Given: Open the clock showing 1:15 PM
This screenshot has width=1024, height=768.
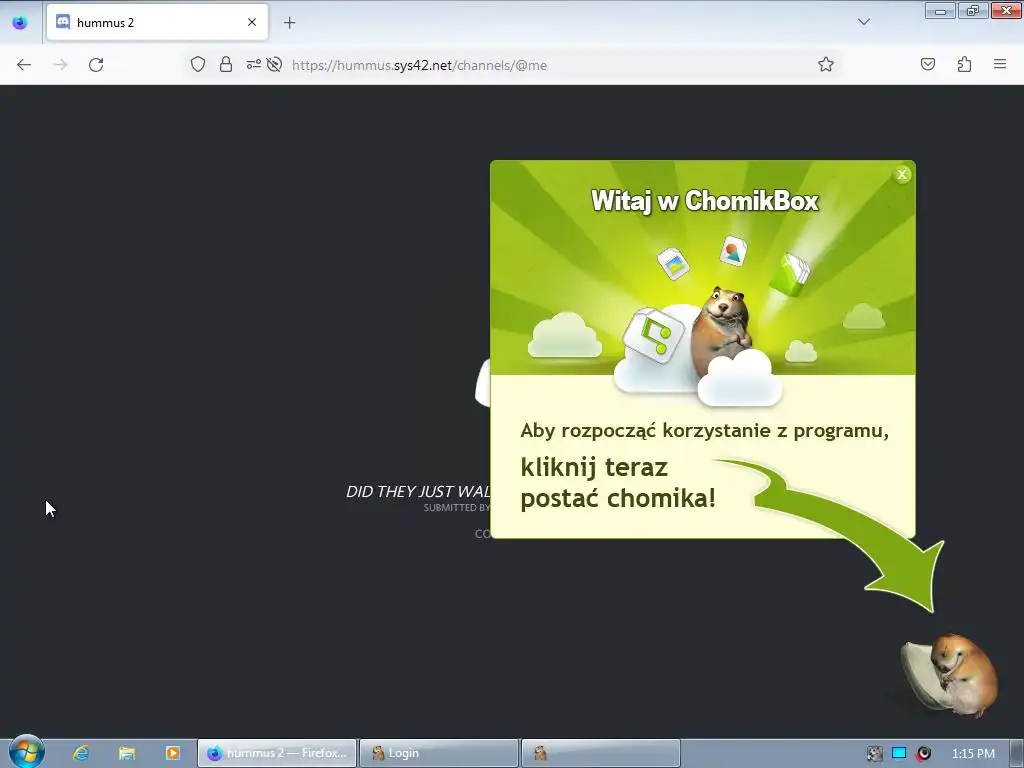Looking at the screenshot, I should [x=973, y=754].
